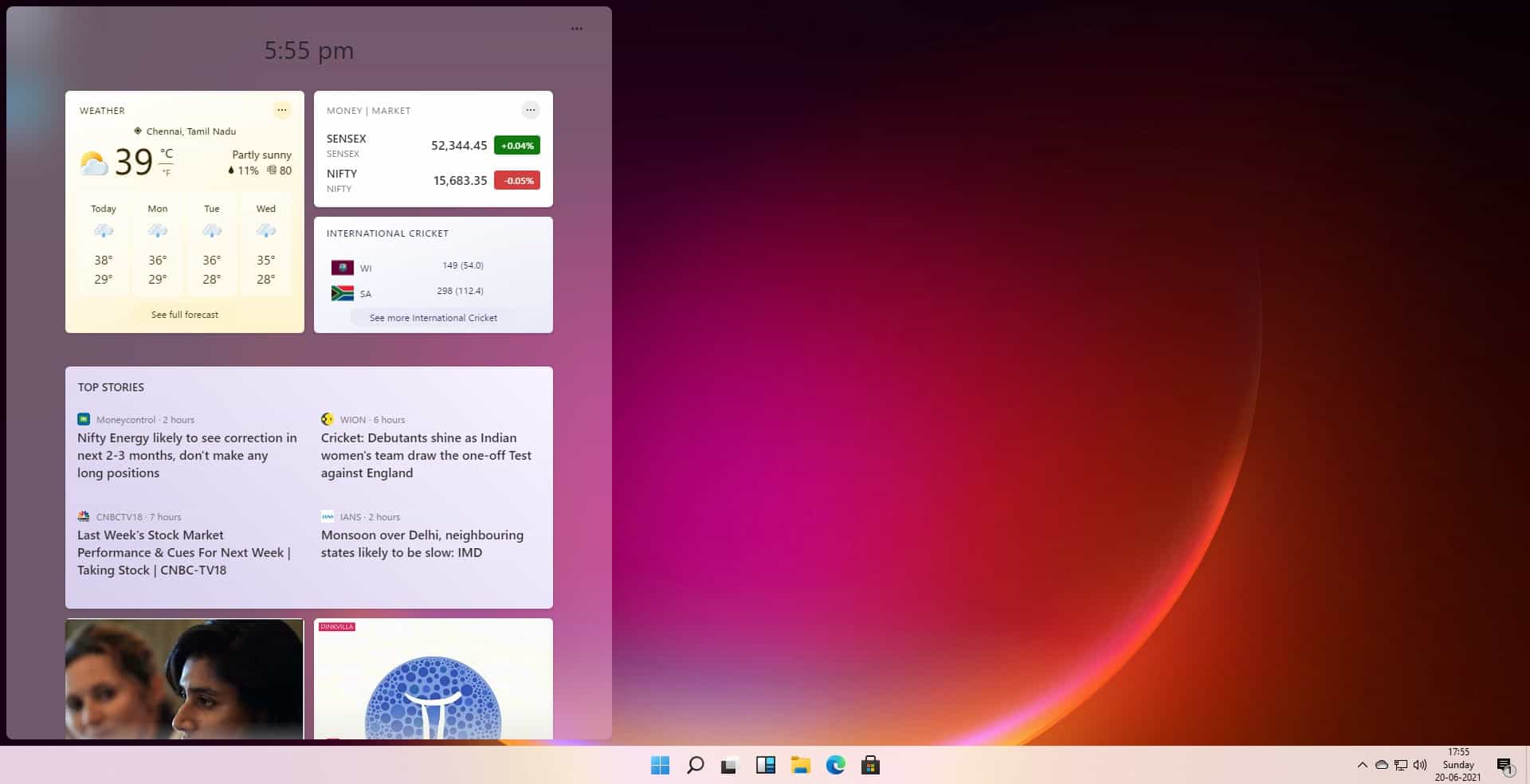This screenshot has width=1530, height=784.
Task: Launch File Explorer from taskbar
Action: pyautogui.click(x=800, y=766)
